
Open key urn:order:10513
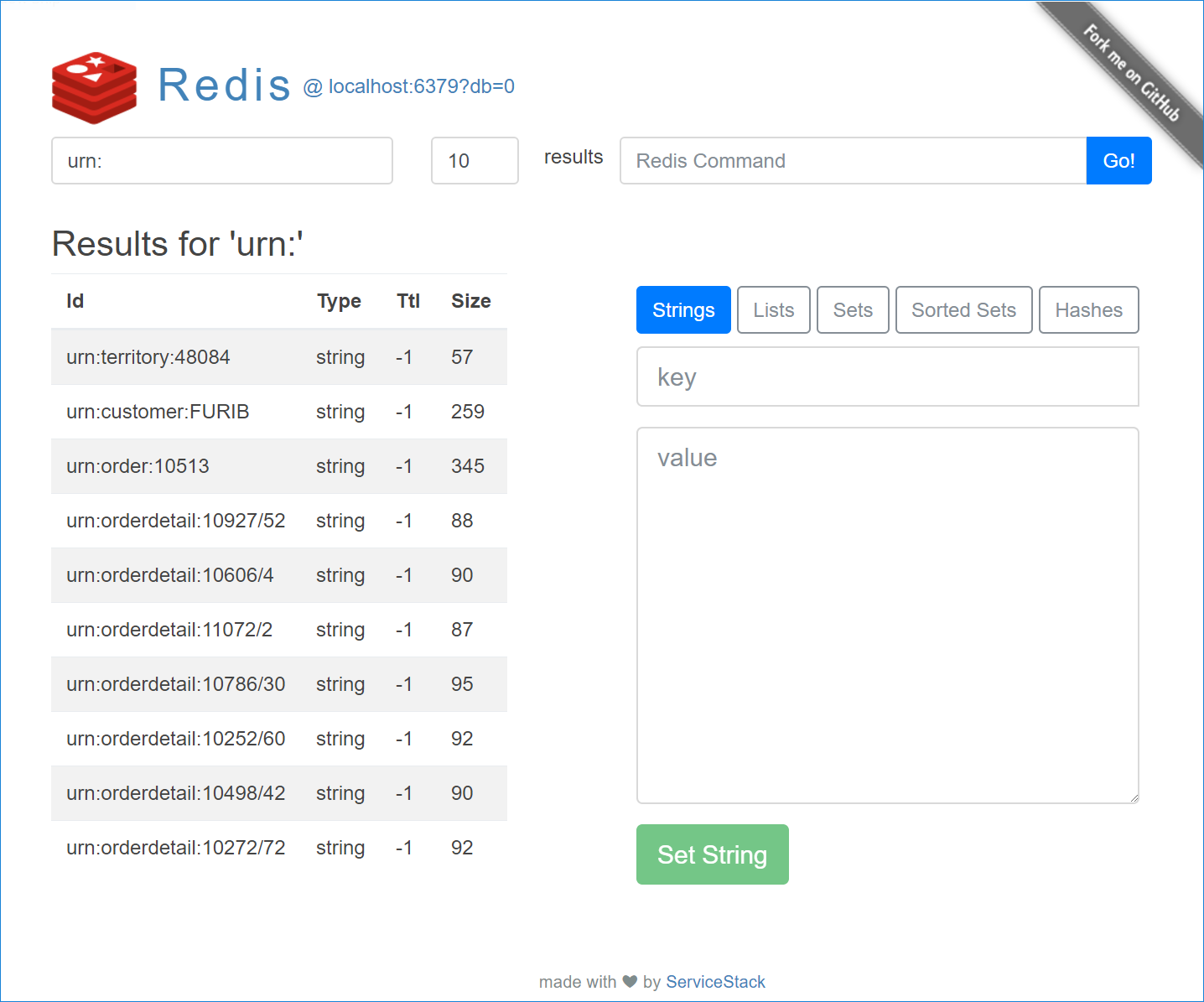[x=138, y=466]
